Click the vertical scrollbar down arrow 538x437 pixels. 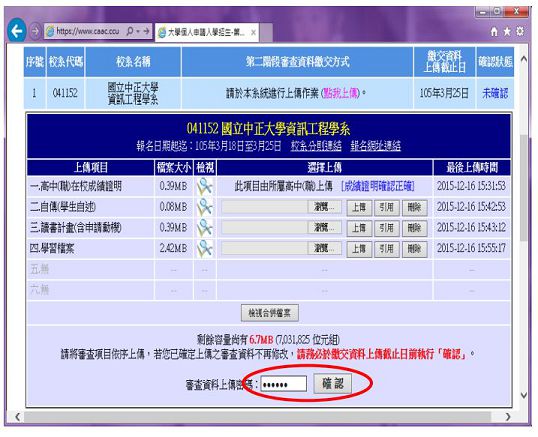coord(524,395)
